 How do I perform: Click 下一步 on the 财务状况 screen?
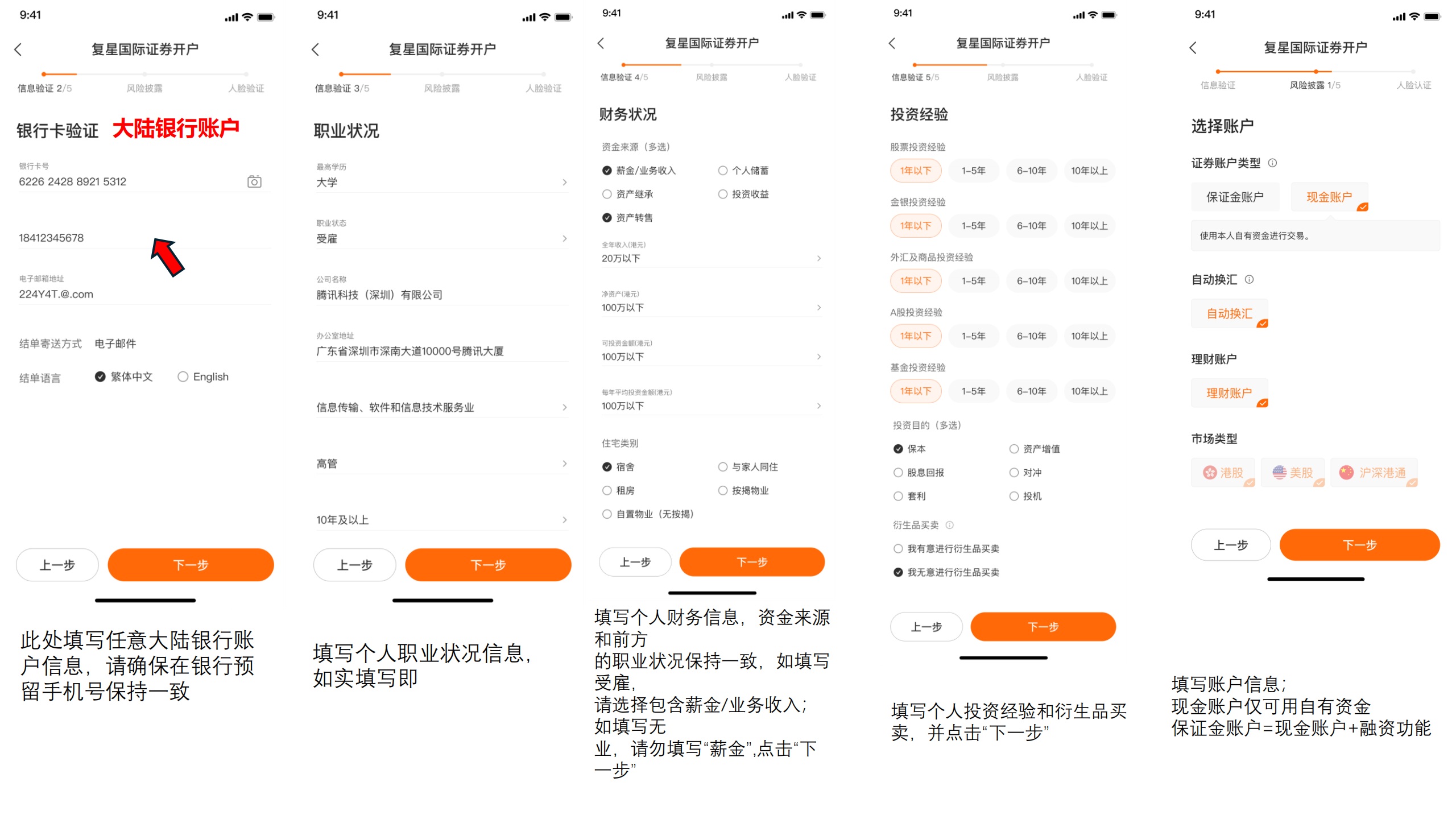pos(752,562)
